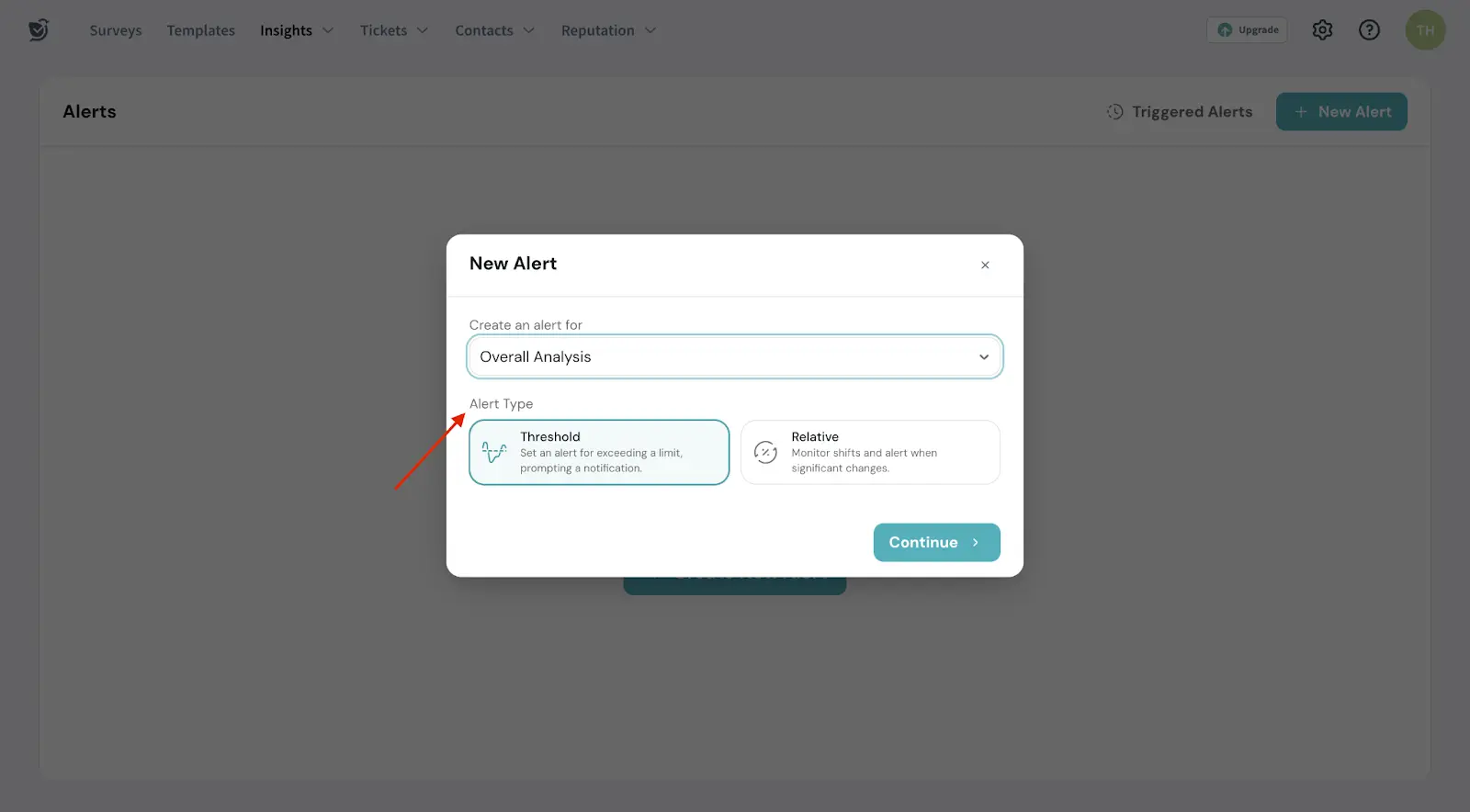Expand the Reputation menu

(608, 30)
